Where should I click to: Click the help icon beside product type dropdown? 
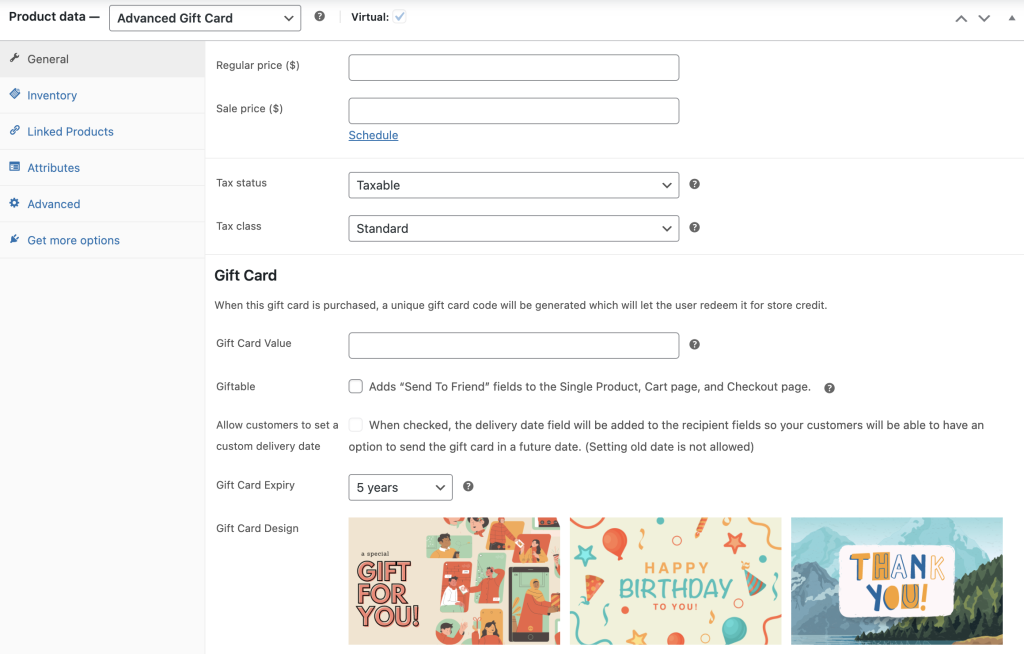point(319,17)
